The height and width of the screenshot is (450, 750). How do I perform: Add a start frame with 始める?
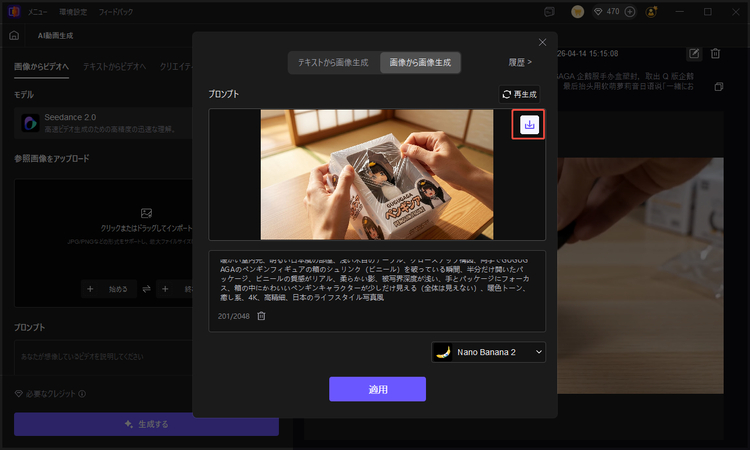coord(109,289)
